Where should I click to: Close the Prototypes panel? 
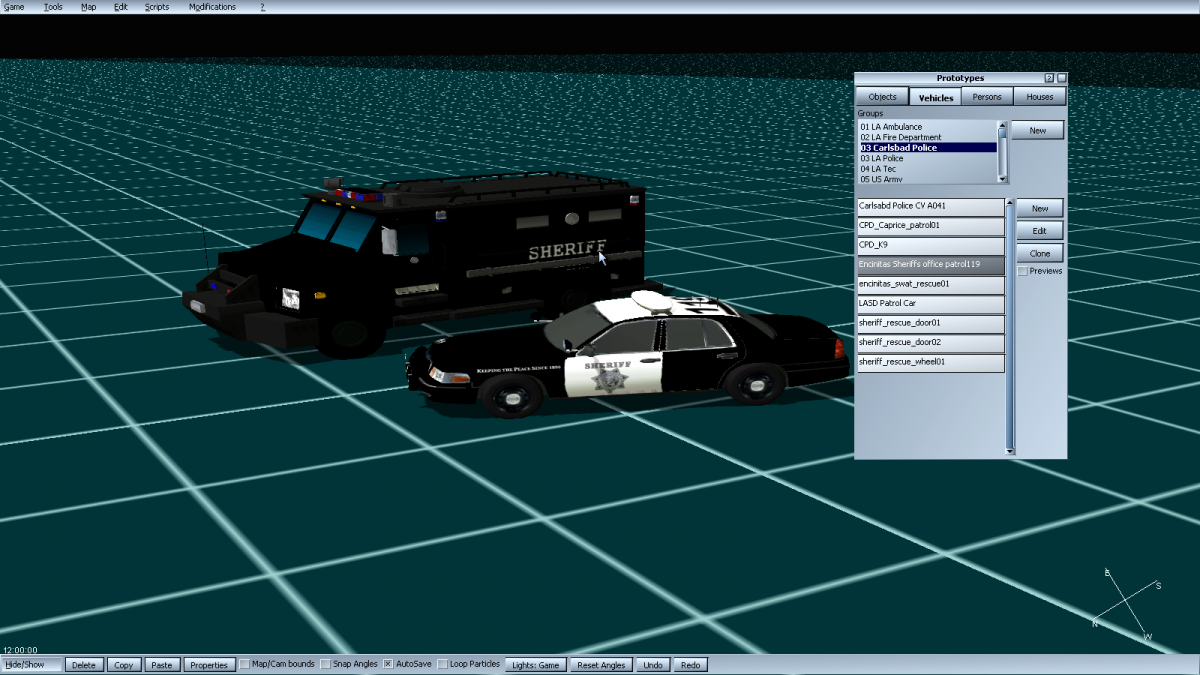click(1061, 78)
